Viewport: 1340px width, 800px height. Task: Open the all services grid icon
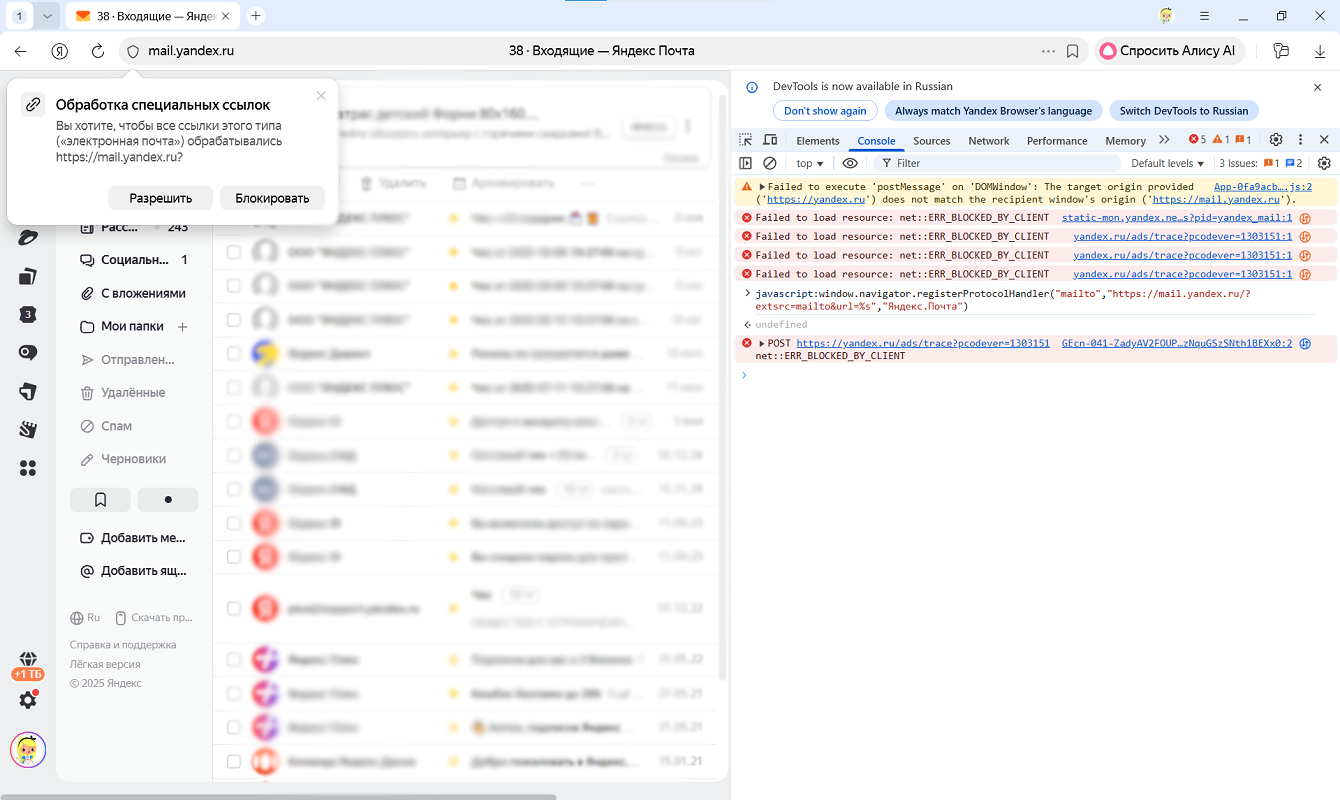[x=28, y=468]
